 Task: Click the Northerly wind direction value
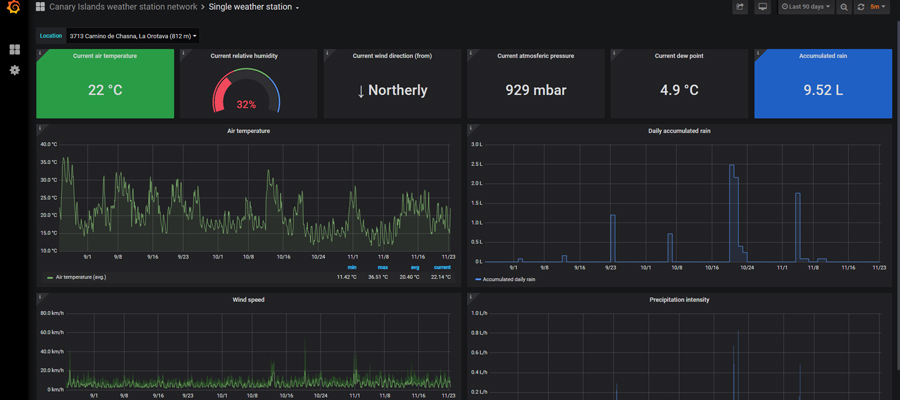point(392,90)
